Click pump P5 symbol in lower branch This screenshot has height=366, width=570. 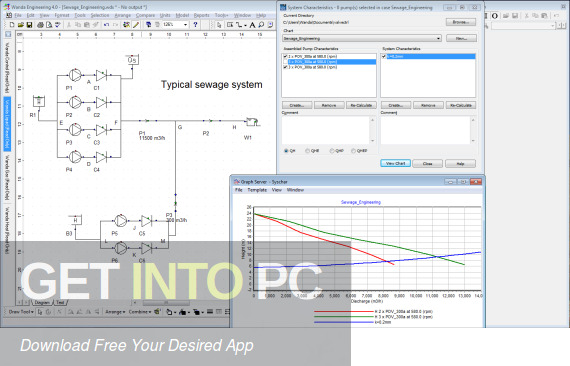point(120,221)
